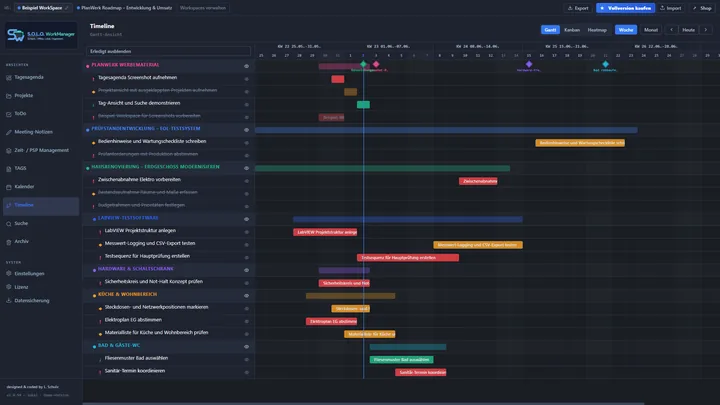
Task: Toggle eye for Tagesagenda Screenshot aufnehmen
Action: click(x=247, y=79)
